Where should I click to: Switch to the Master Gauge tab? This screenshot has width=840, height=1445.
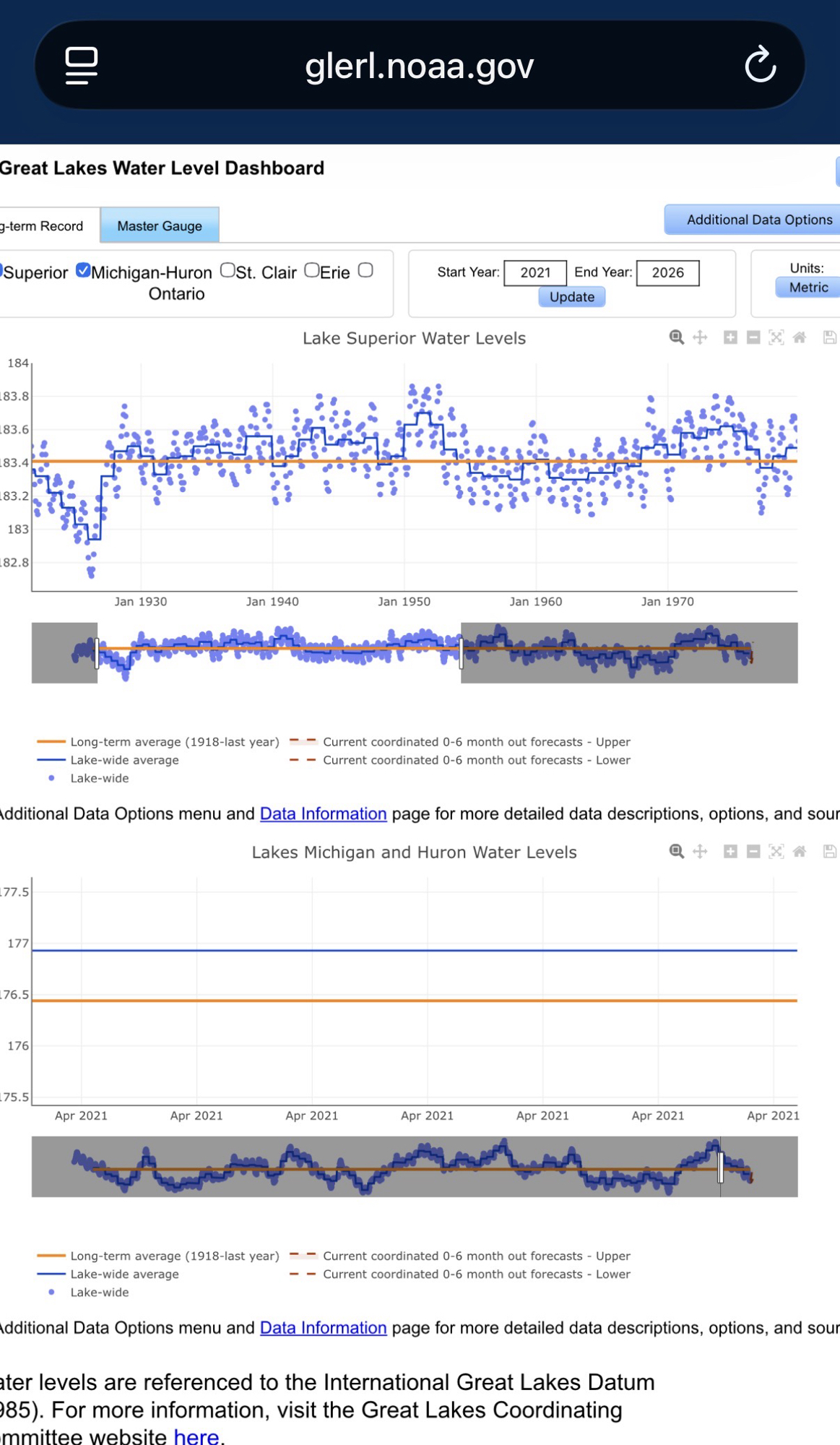click(x=160, y=226)
